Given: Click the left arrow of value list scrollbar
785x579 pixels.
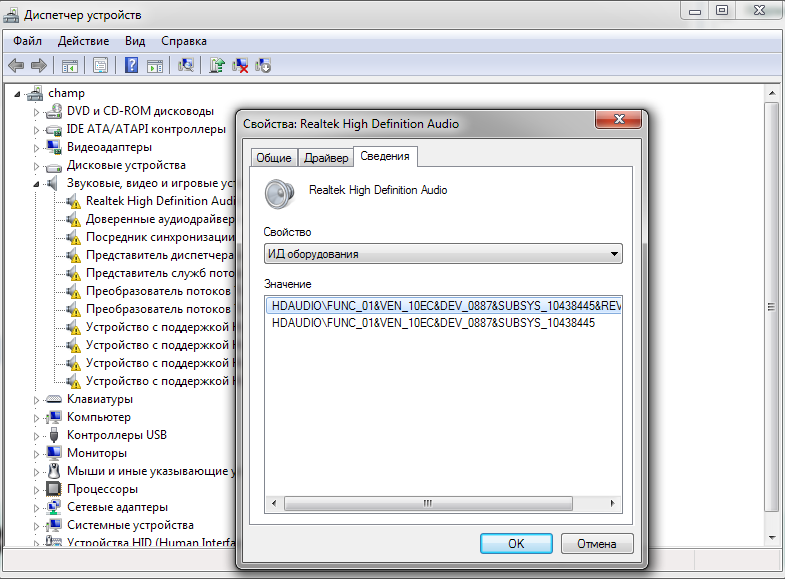Looking at the screenshot, I should pos(274,503).
